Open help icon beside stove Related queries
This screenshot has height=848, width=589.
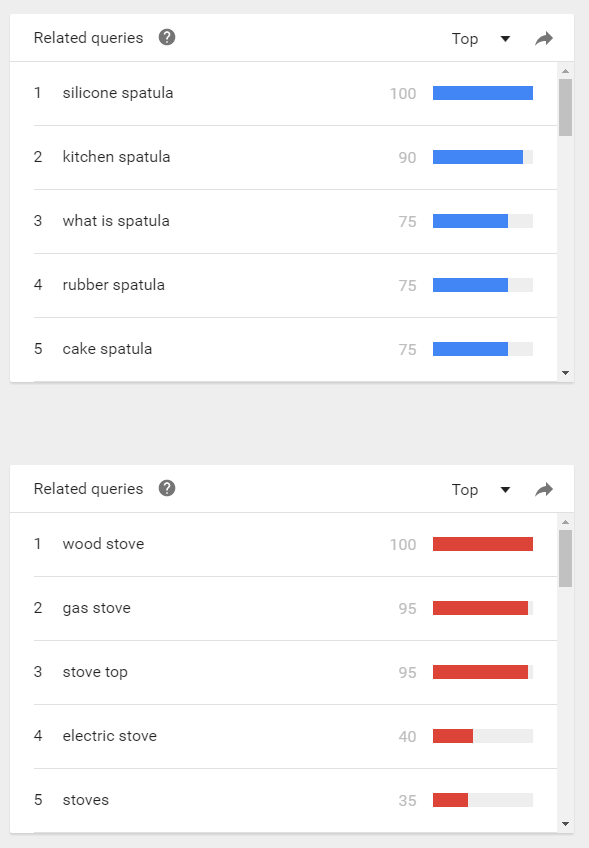(x=167, y=488)
